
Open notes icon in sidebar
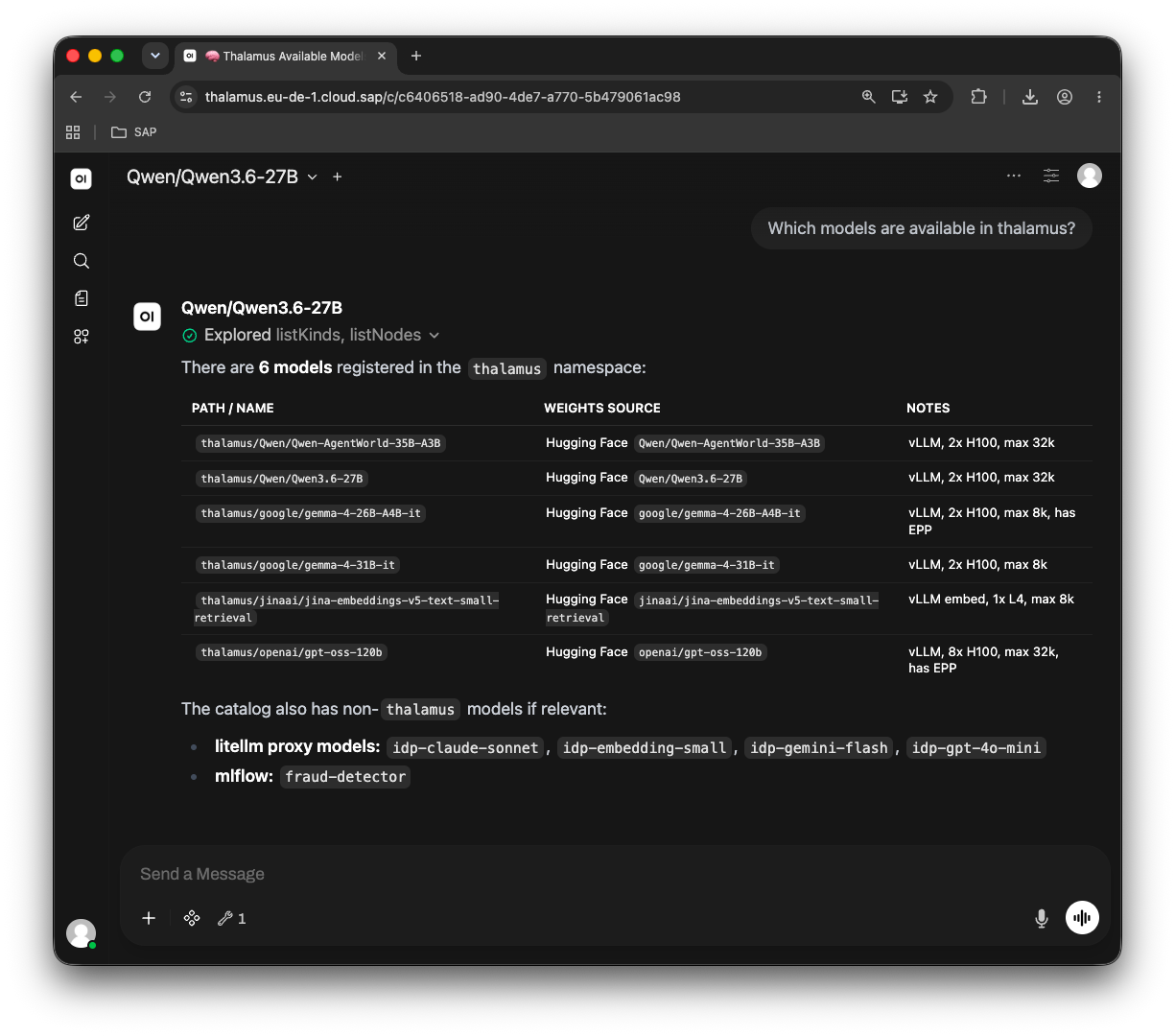tap(82, 298)
